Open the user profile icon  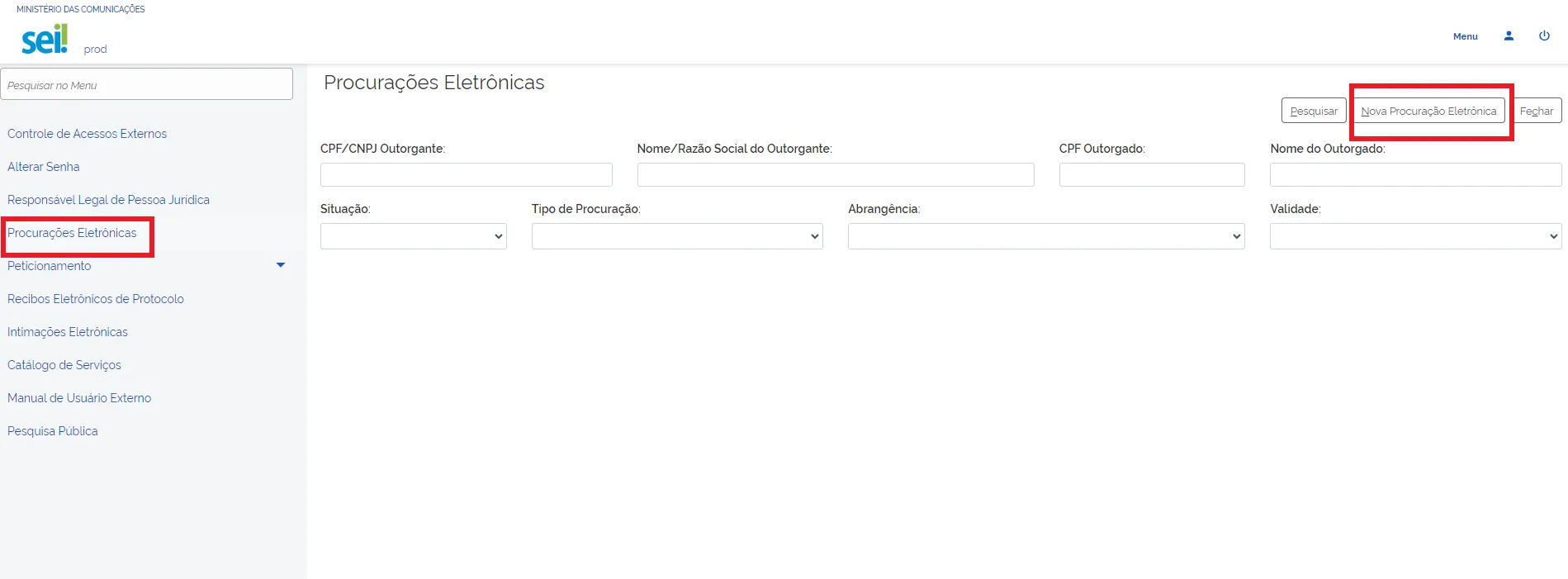(x=1509, y=36)
